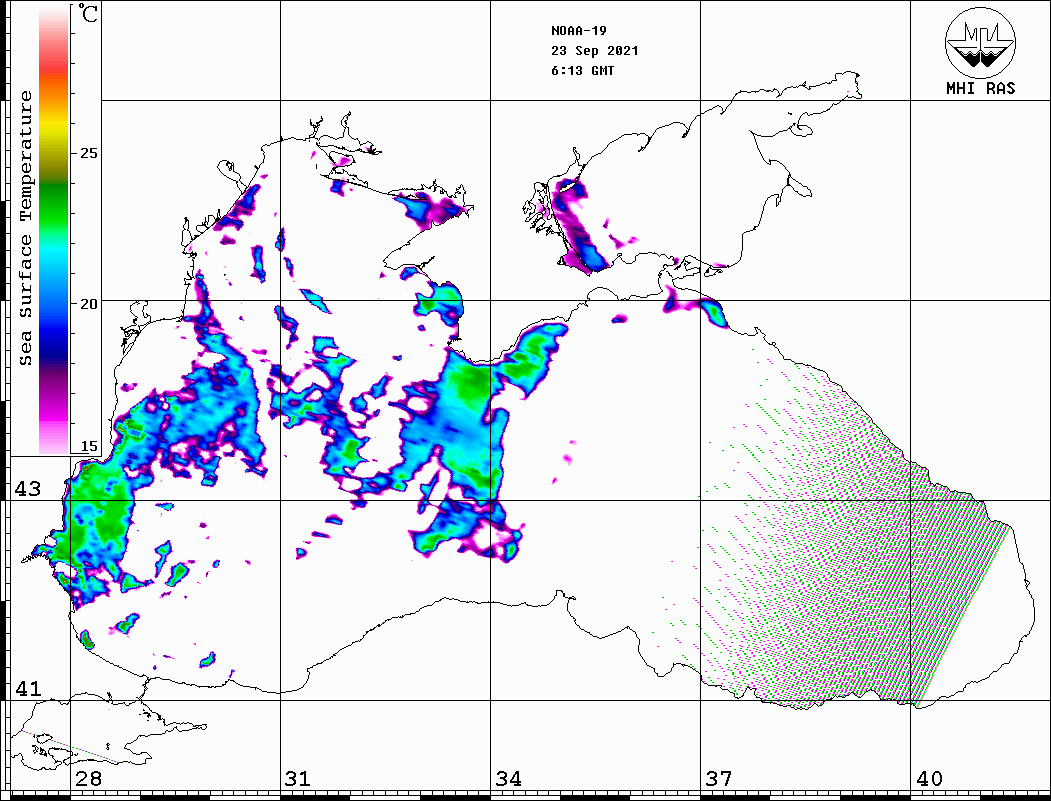1051x801 pixels.
Task: Click the '23 Sep 2021' date text
Action: click(x=595, y=51)
